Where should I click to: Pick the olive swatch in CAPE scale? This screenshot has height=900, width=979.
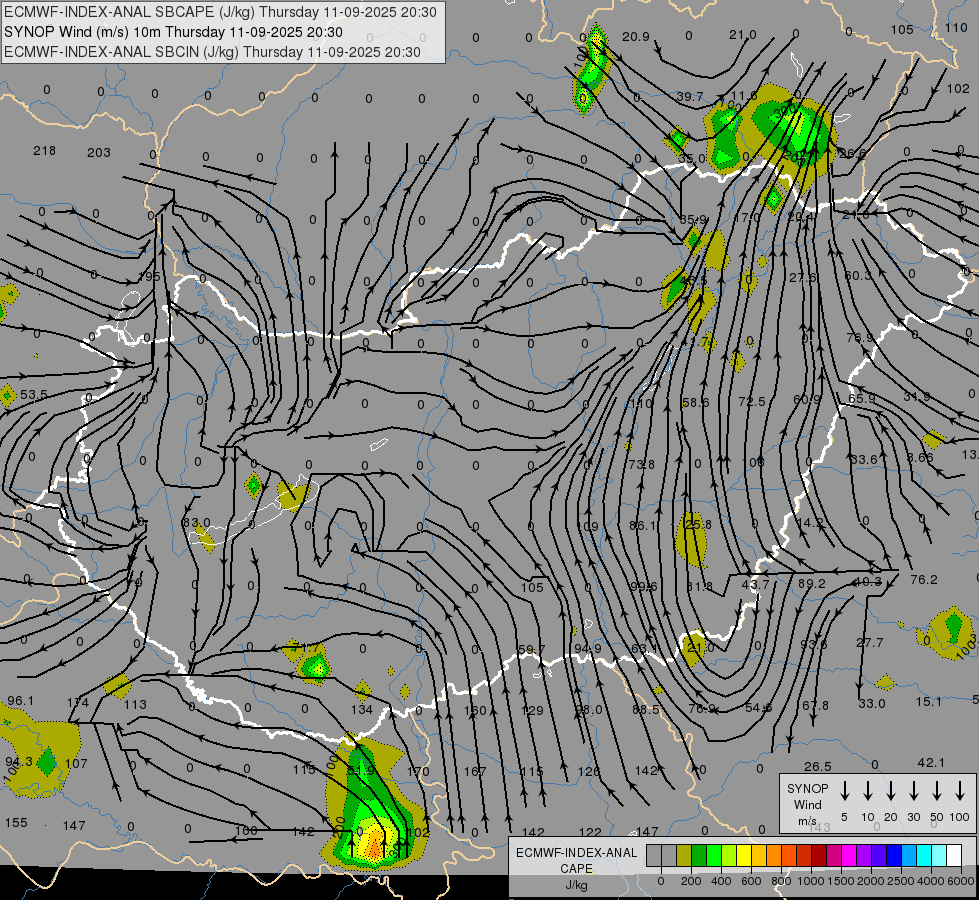pyautogui.click(x=684, y=855)
